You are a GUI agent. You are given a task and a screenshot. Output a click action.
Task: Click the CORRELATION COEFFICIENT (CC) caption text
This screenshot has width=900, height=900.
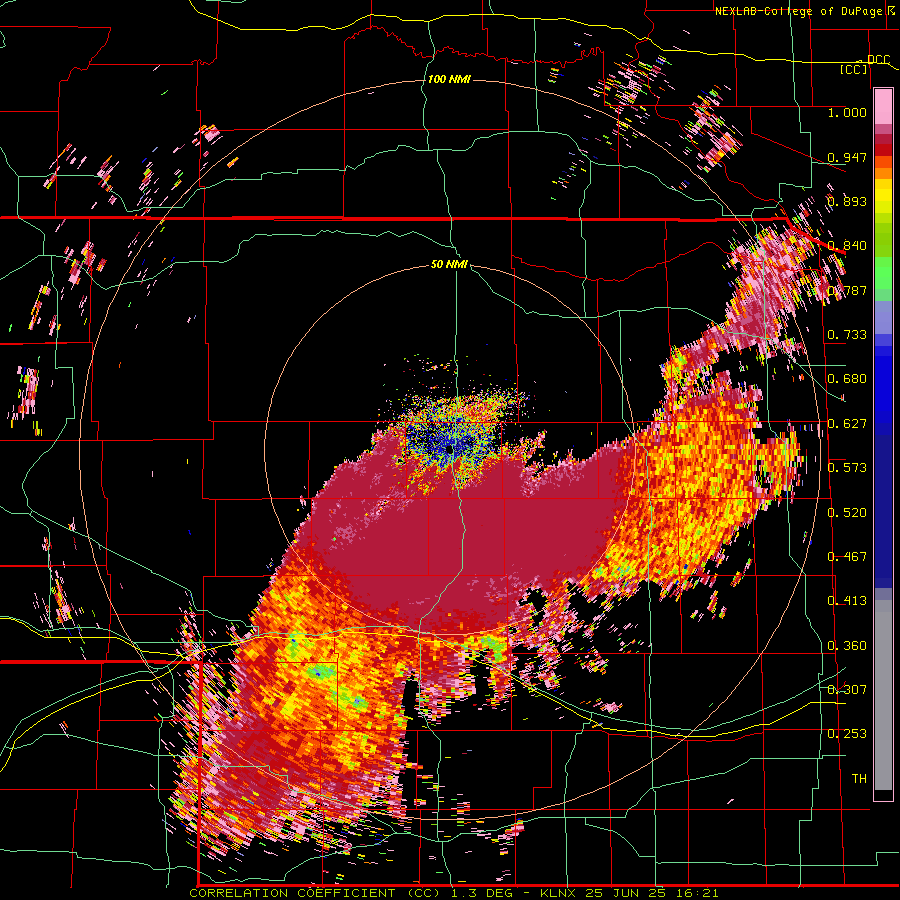click(x=315, y=893)
